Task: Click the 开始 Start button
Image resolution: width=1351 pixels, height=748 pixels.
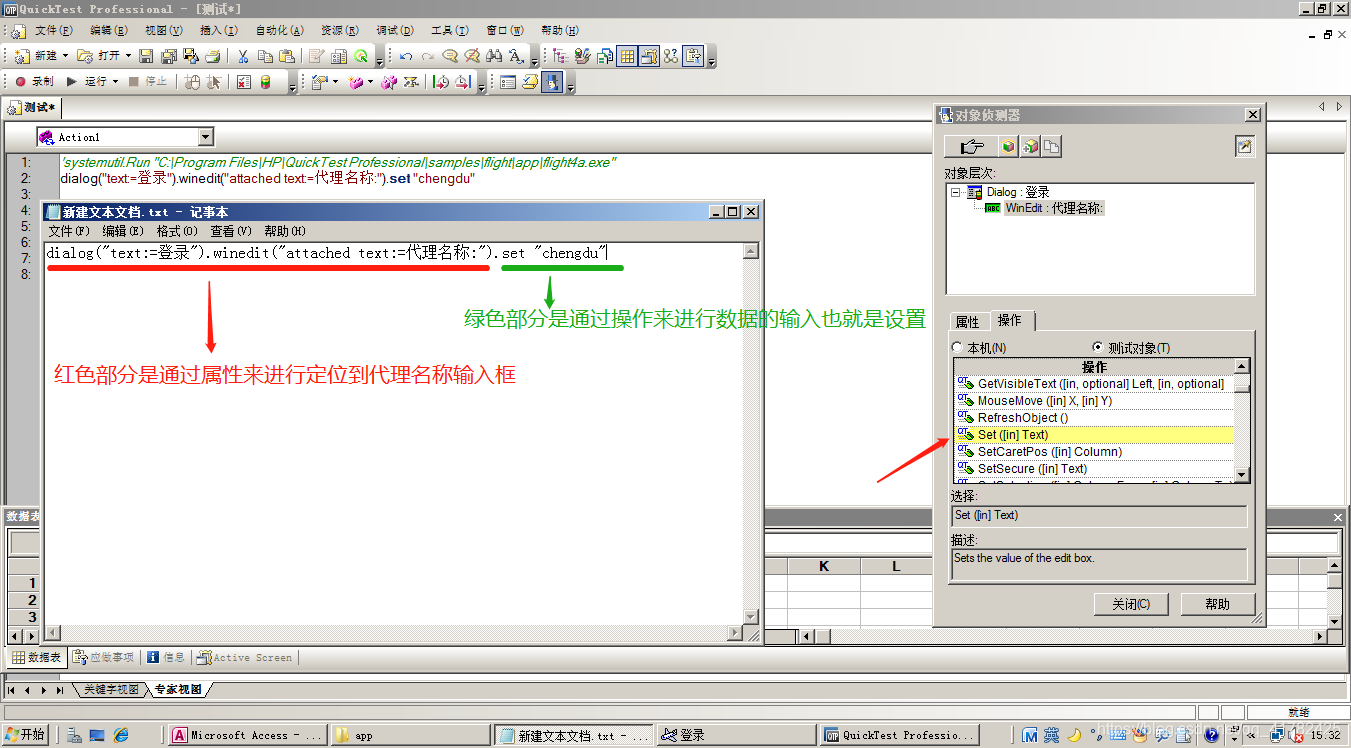Action: coord(26,735)
